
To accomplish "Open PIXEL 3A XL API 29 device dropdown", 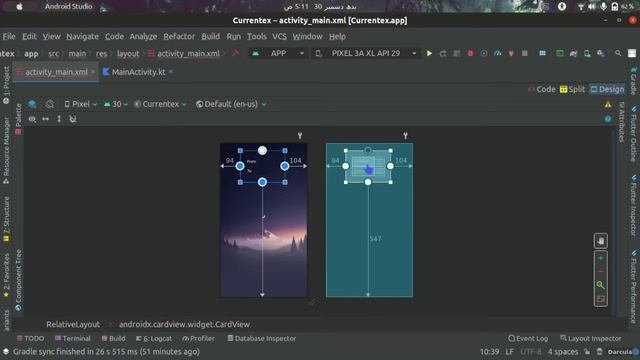I will [366, 53].
